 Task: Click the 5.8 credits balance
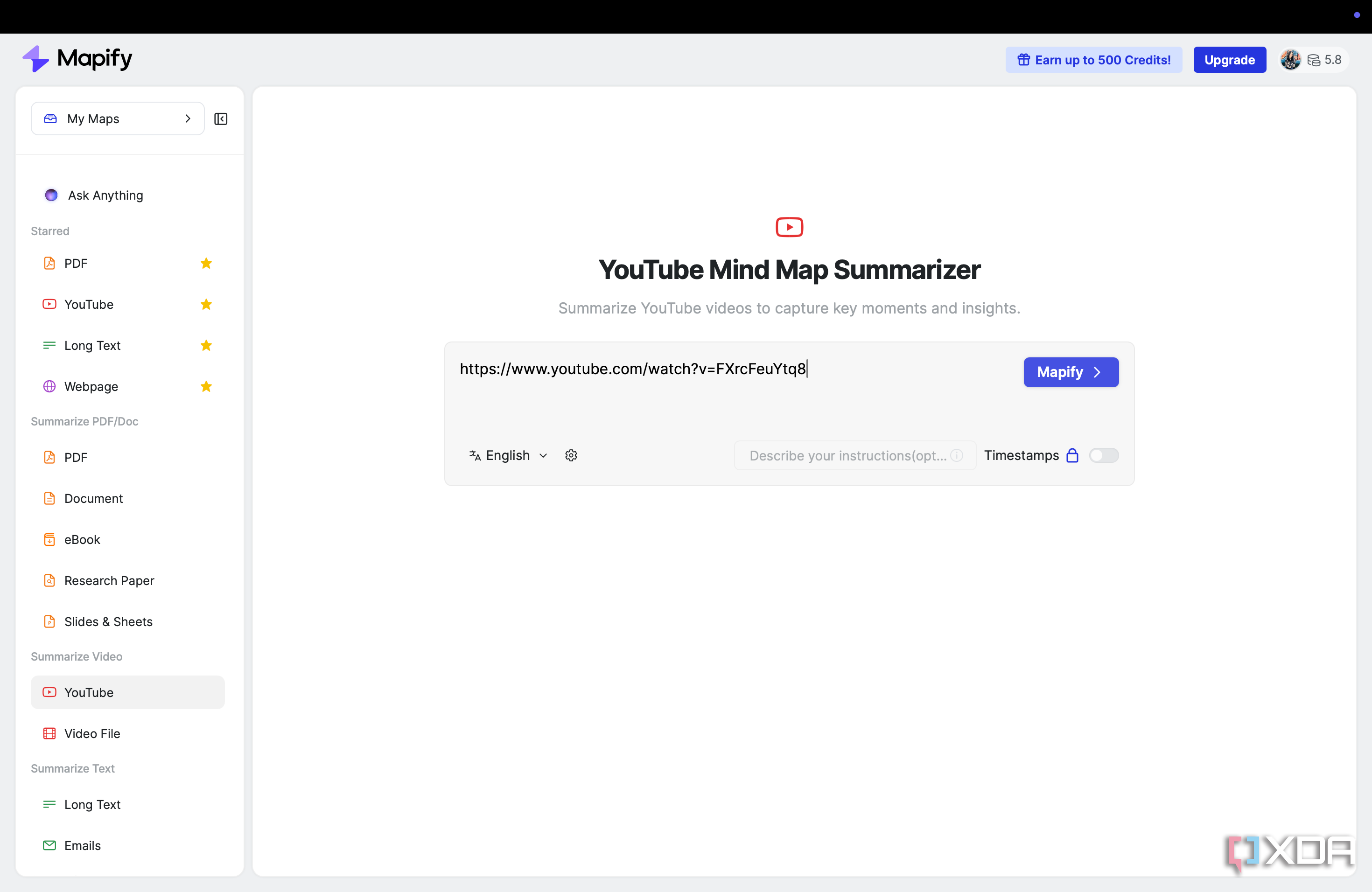click(x=1325, y=60)
